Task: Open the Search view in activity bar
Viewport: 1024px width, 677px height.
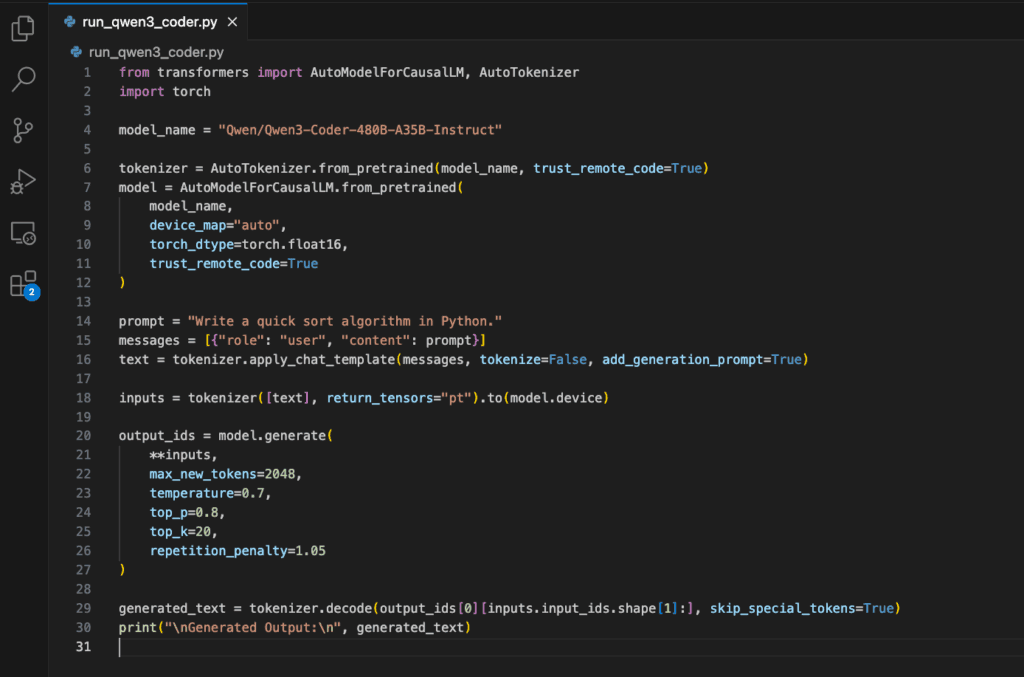Action: pyautogui.click(x=24, y=79)
